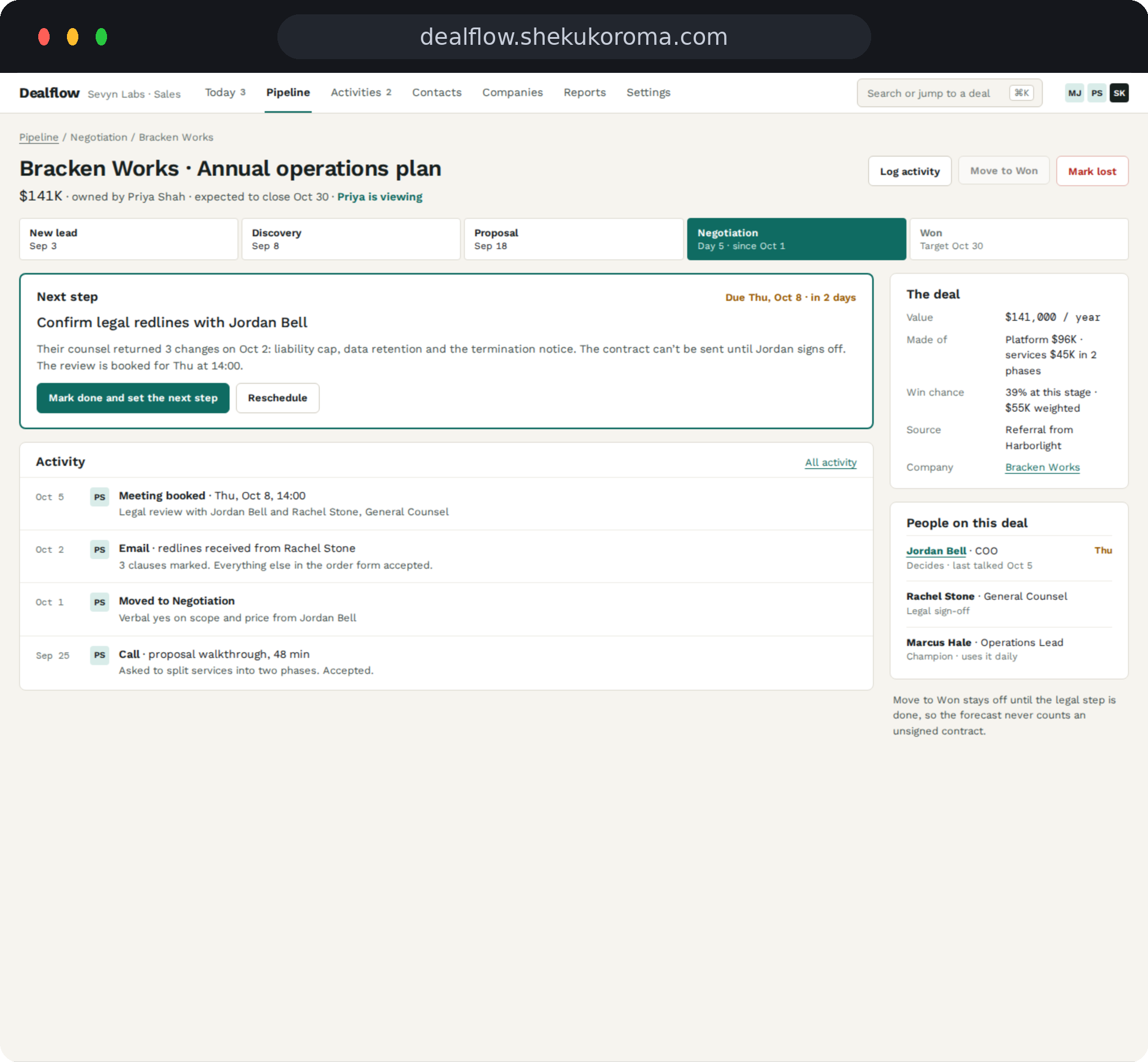The height and width of the screenshot is (1062, 1148).
Task: Open Reports in the navigation
Action: [584, 92]
